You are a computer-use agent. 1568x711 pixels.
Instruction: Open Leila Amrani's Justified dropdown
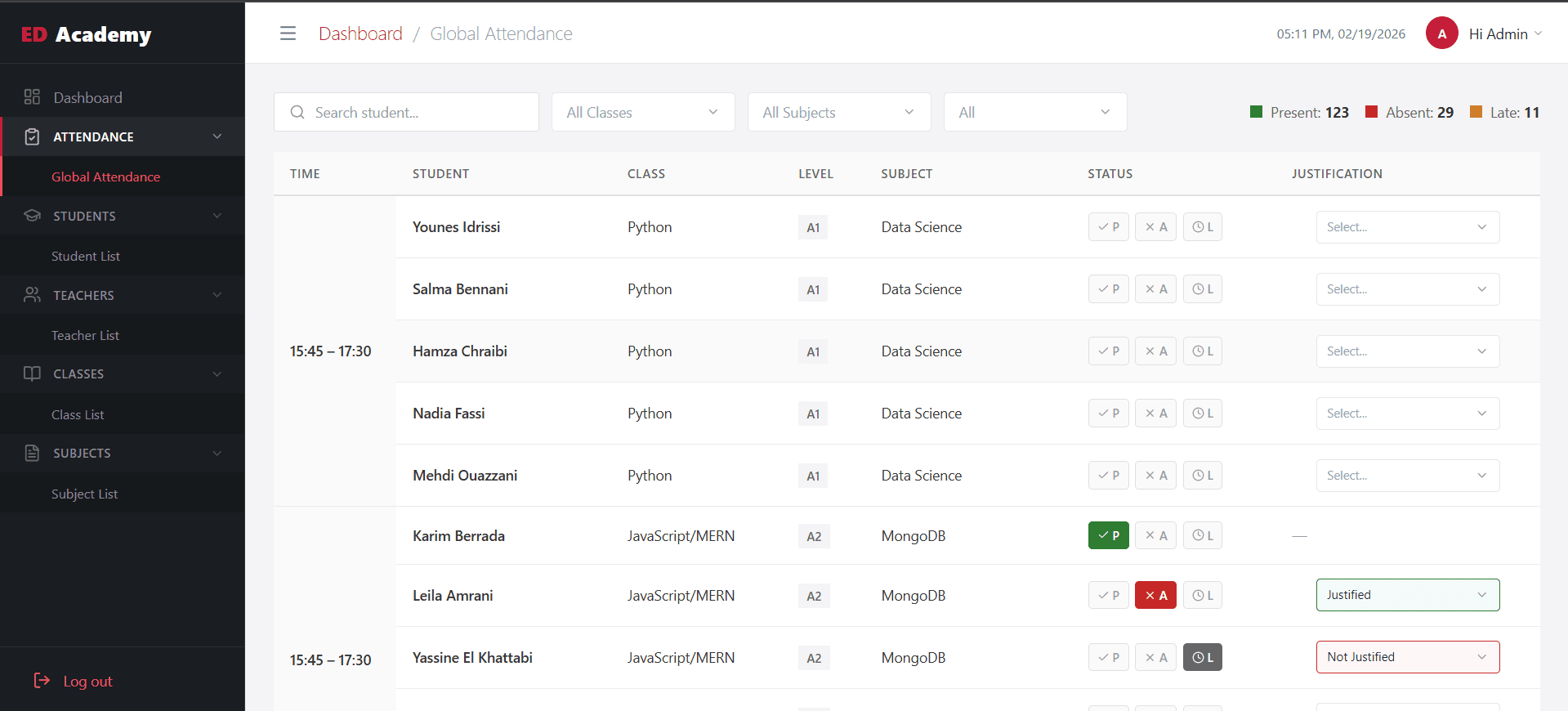click(x=1408, y=595)
